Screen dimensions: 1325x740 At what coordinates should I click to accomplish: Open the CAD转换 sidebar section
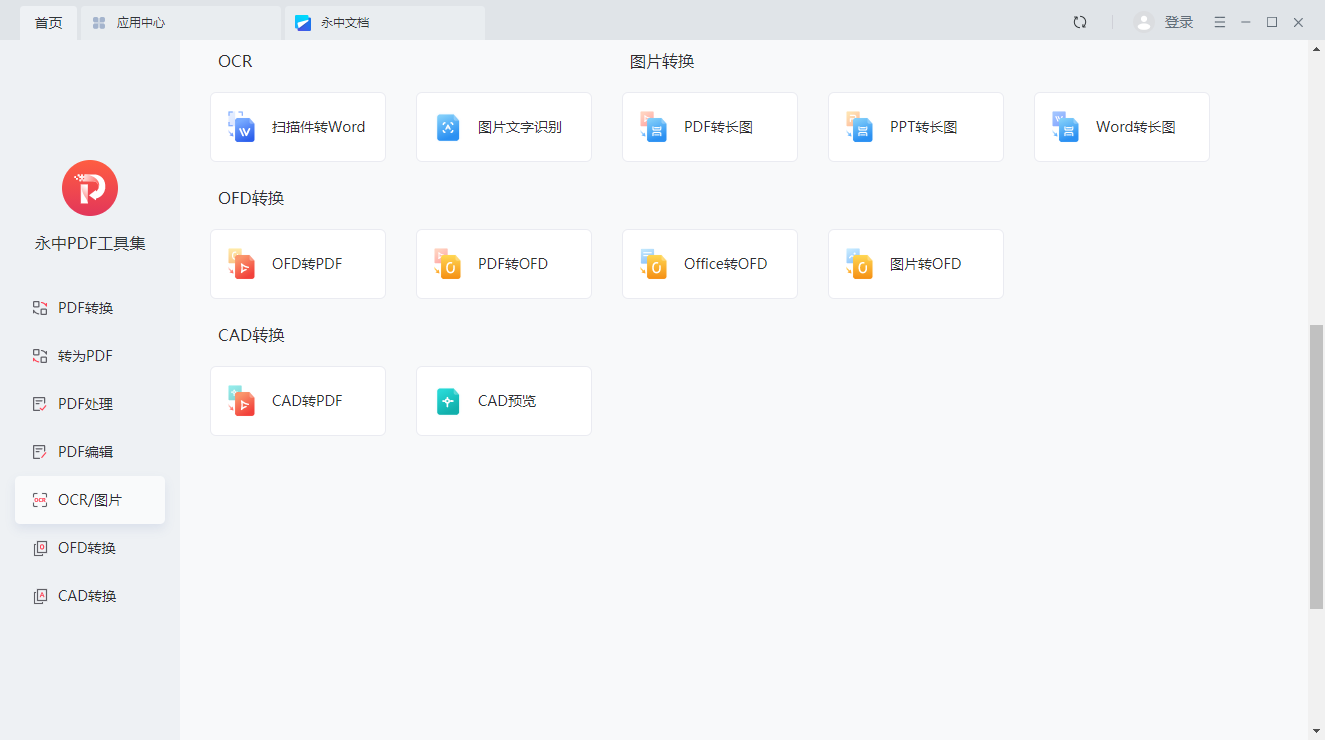click(x=89, y=595)
